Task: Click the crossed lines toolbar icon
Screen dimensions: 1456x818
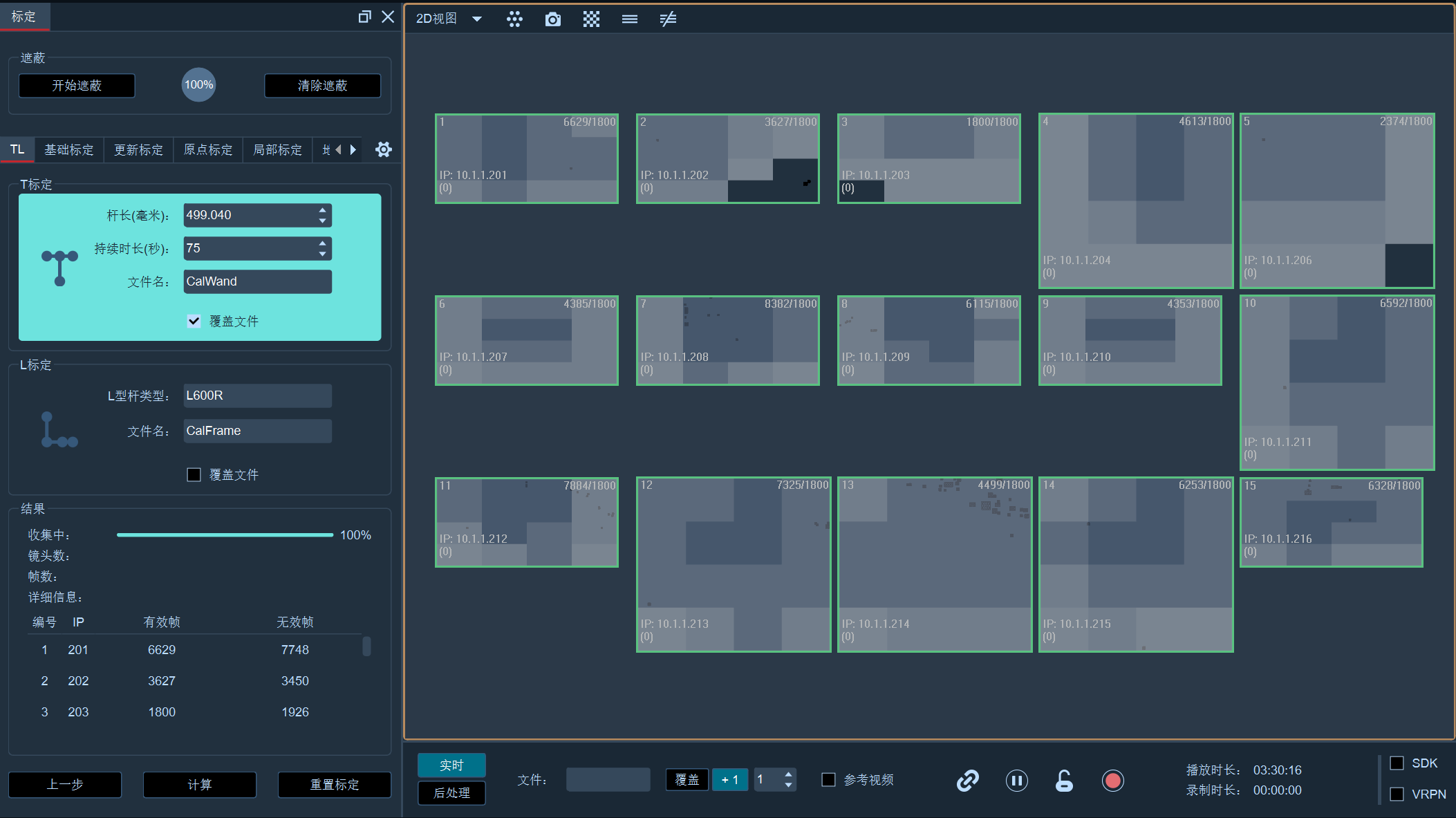Action: pos(668,19)
